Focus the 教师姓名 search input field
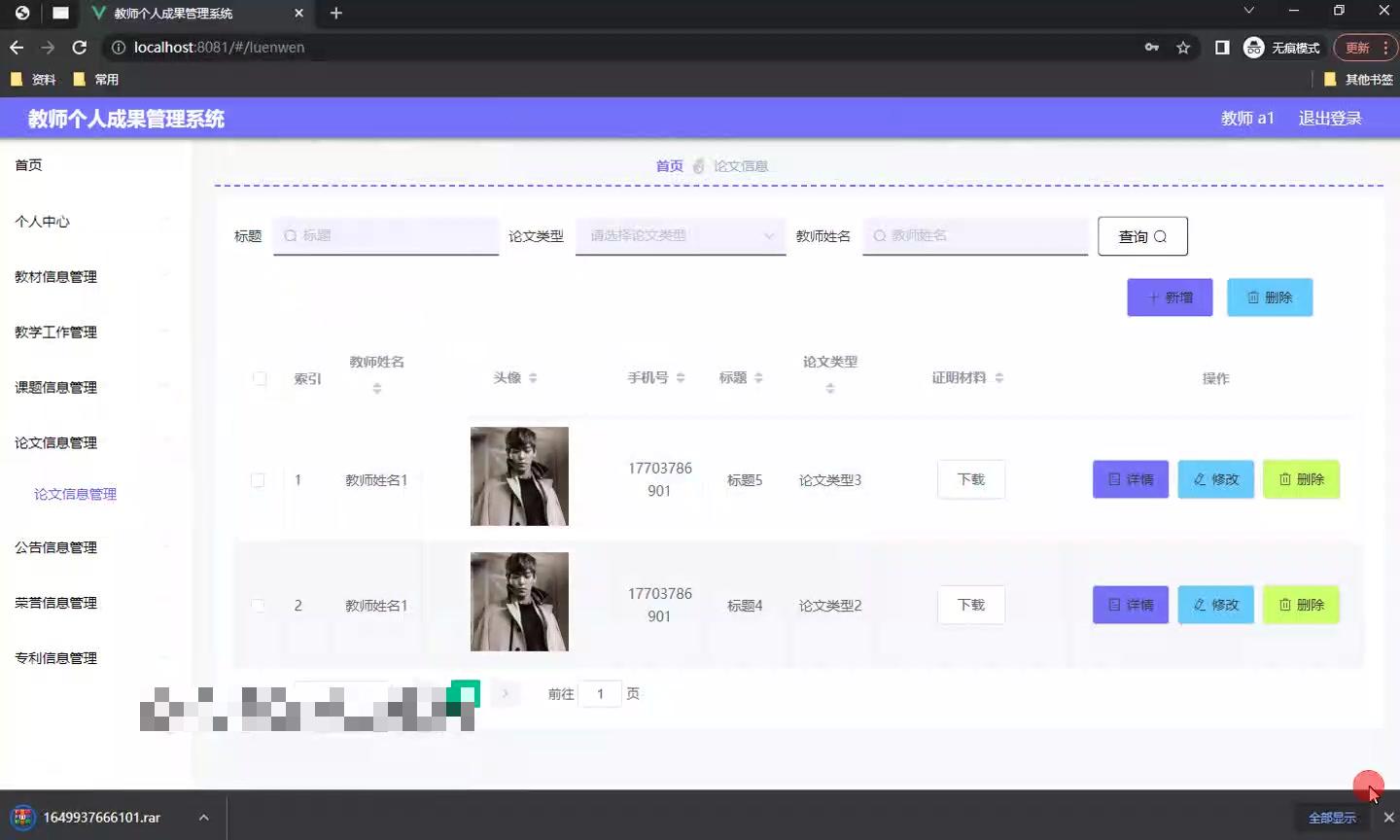This screenshot has height=840, width=1400. [975, 235]
